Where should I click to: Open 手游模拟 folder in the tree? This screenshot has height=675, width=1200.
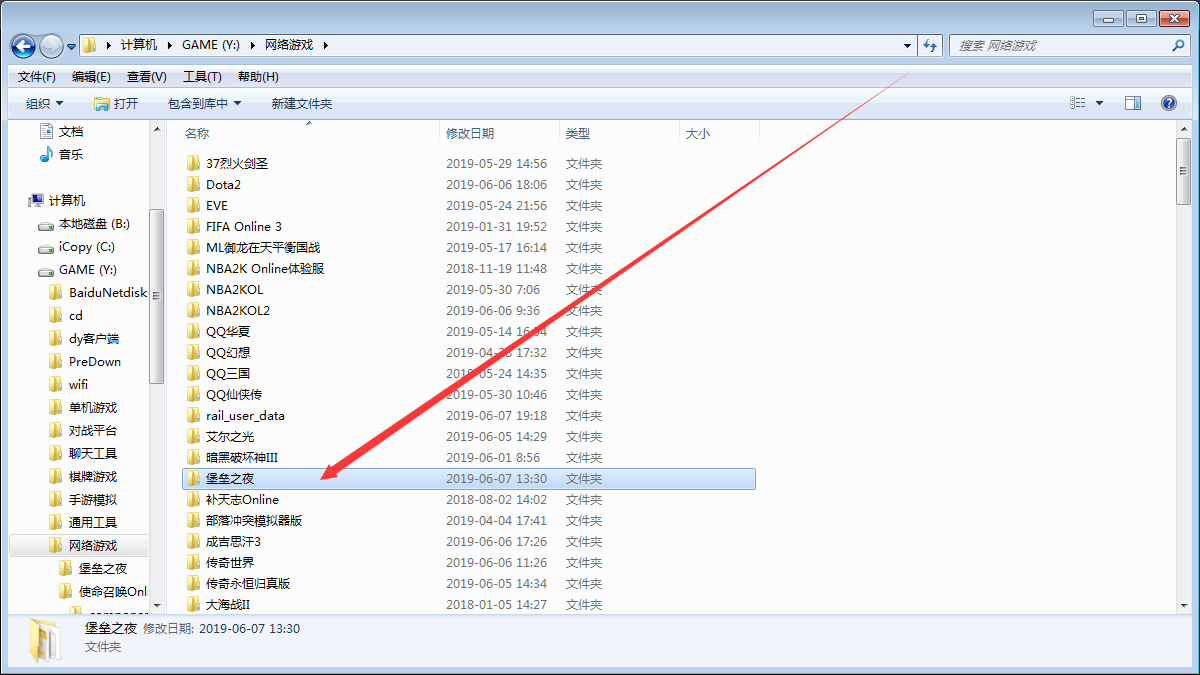coord(92,500)
